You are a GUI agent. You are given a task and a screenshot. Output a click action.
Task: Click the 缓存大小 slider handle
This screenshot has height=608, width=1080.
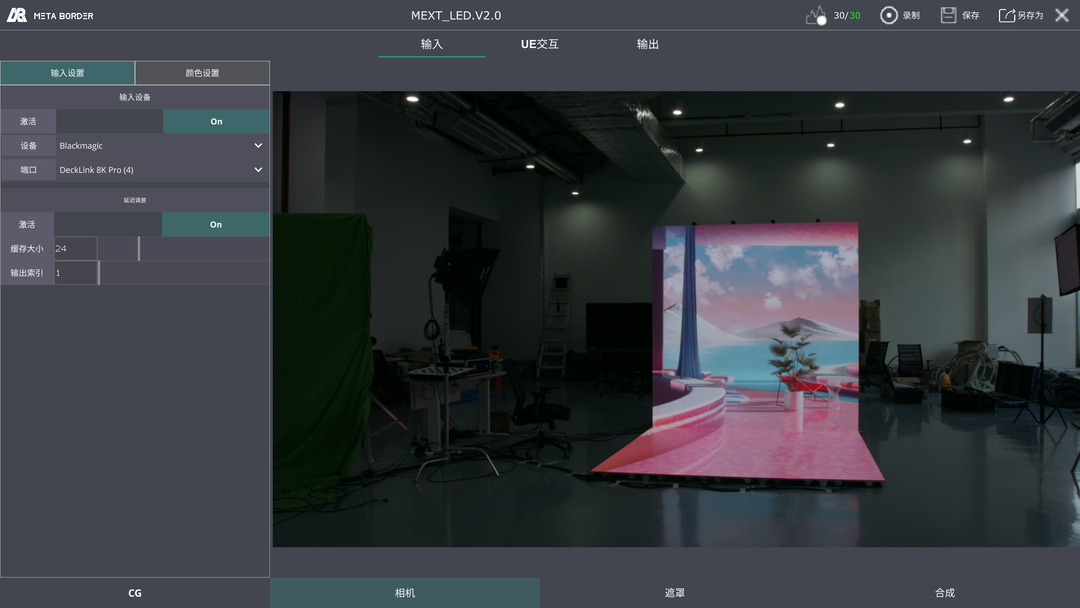[x=138, y=249]
